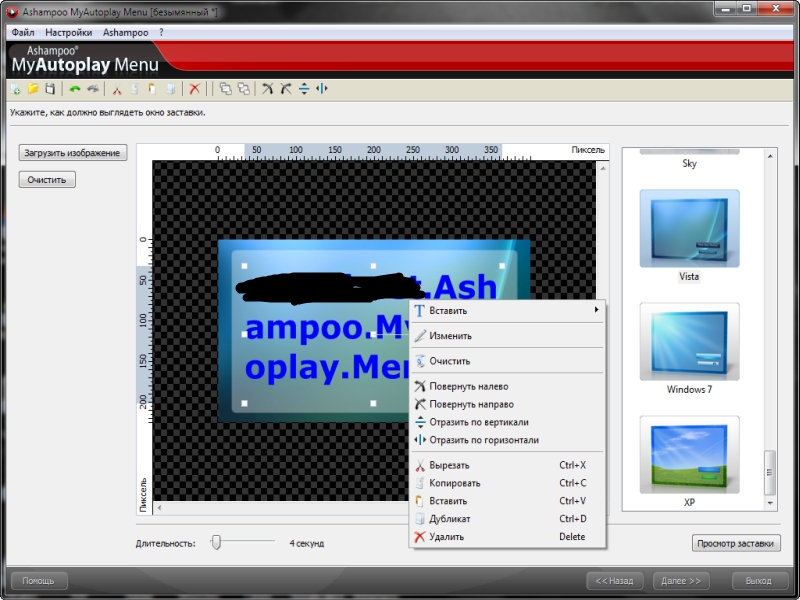Choose Очистить in the context menu
Screen dimensions: 800x600
click(x=507, y=361)
